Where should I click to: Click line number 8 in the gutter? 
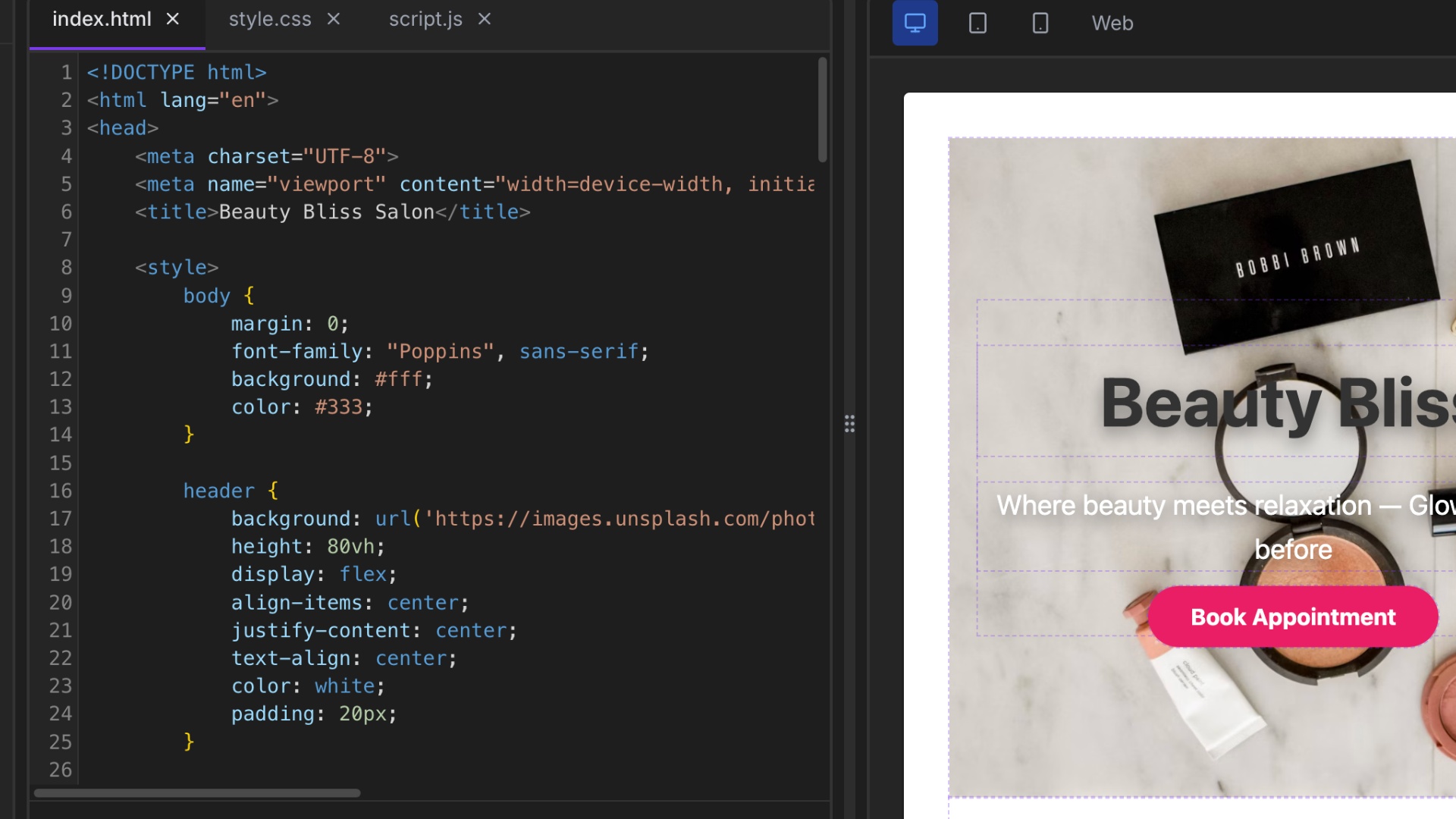pyautogui.click(x=66, y=268)
